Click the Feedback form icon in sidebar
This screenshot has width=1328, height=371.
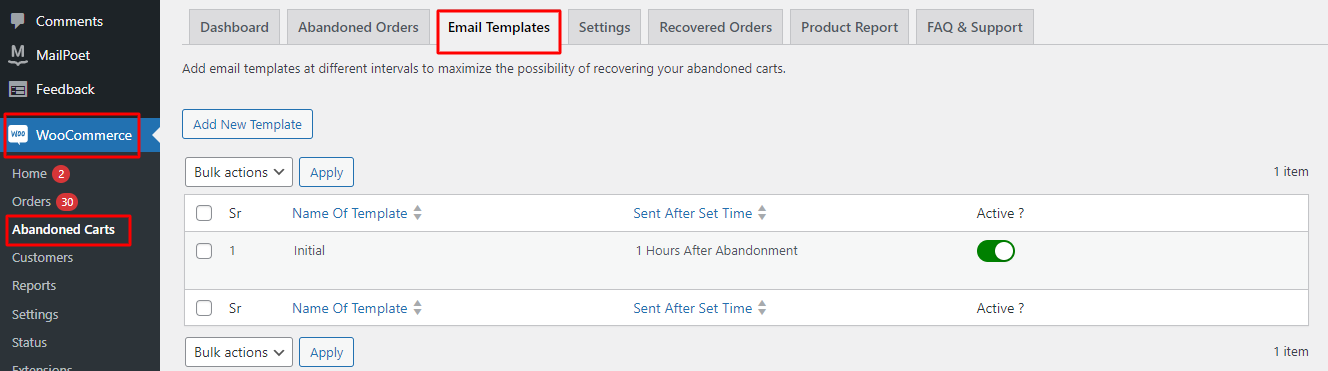coord(18,89)
